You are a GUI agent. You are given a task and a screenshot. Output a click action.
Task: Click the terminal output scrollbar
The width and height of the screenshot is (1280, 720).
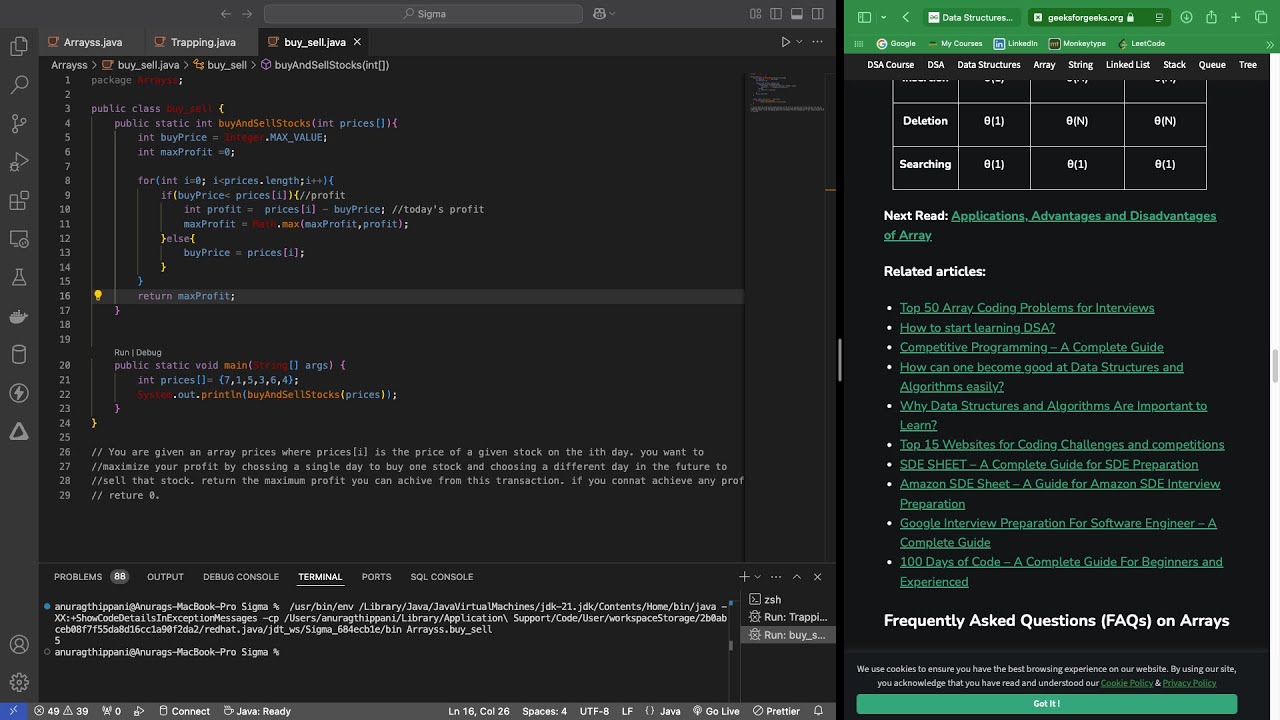[x=731, y=645]
